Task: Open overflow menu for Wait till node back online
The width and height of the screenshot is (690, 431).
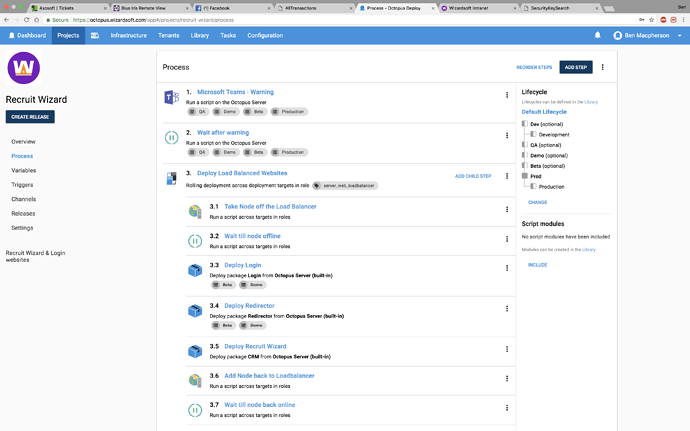Action: coord(507,408)
